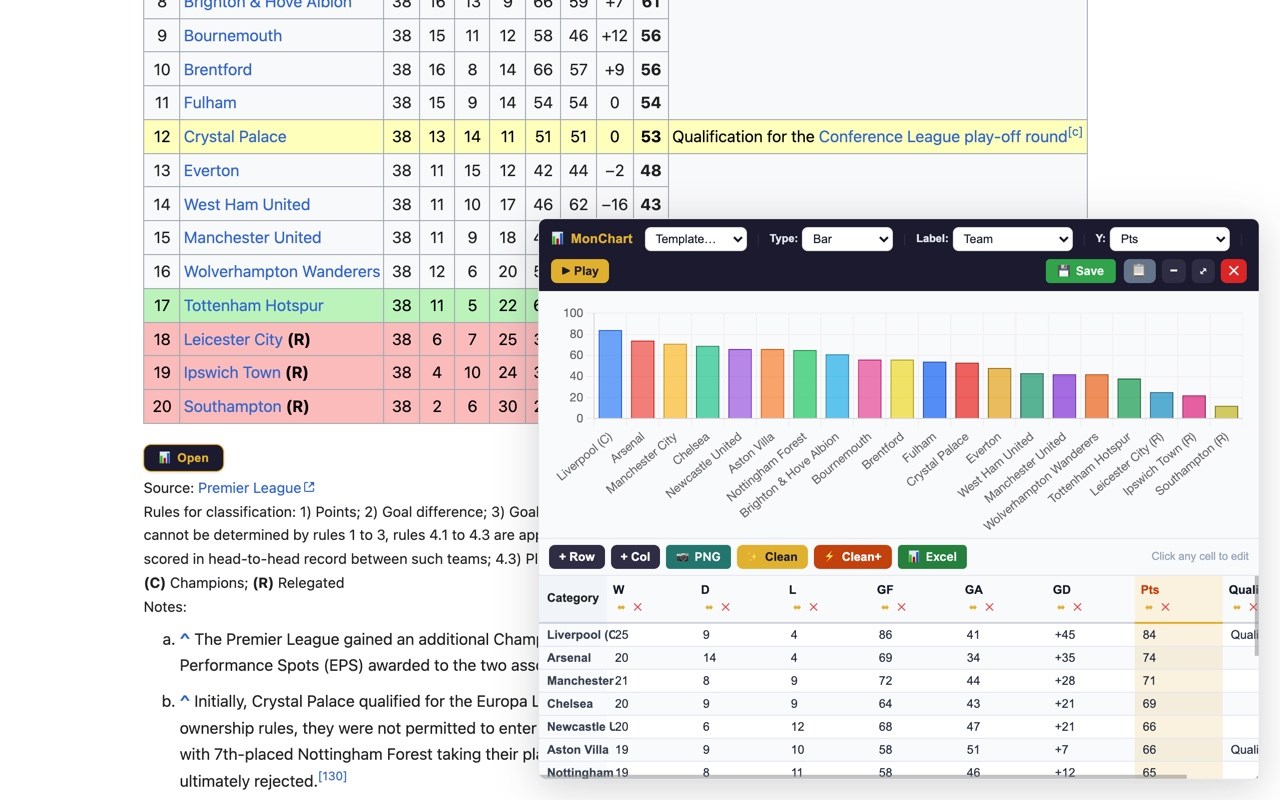Screen dimensions: 1280x800
Task: Edit the Arsenal GD cell showing +35
Action: point(1090,658)
